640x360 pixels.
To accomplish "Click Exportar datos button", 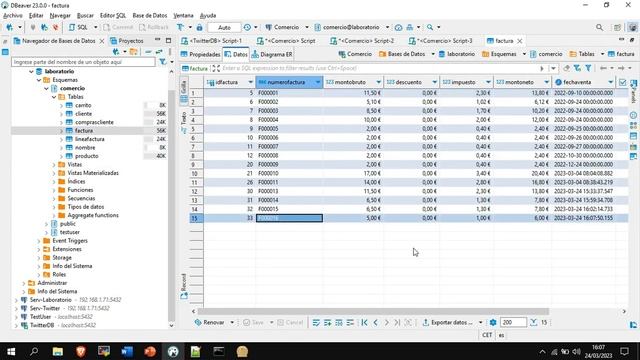I will (x=447, y=322).
